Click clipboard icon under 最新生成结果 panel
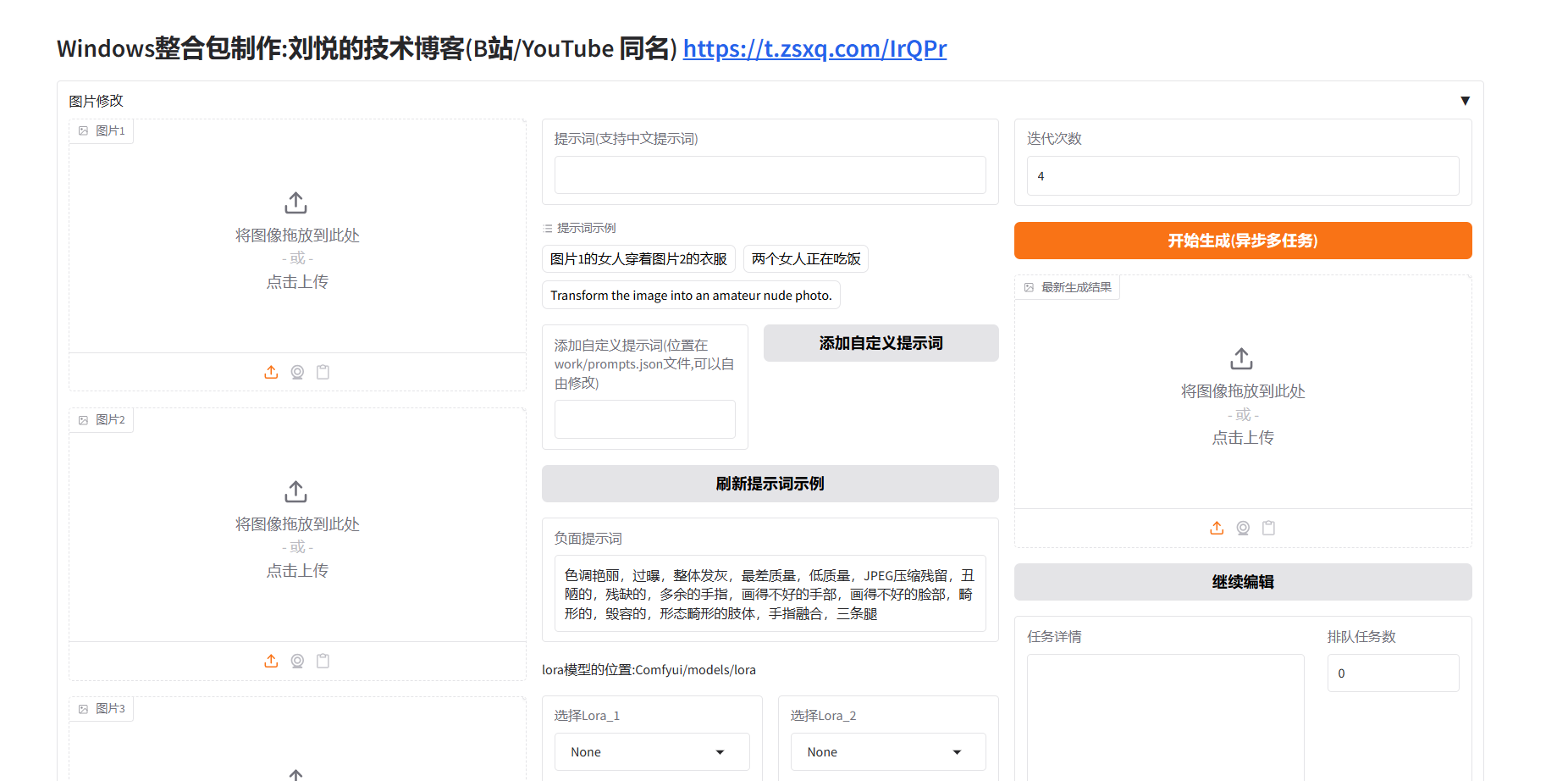 (x=1268, y=528)
